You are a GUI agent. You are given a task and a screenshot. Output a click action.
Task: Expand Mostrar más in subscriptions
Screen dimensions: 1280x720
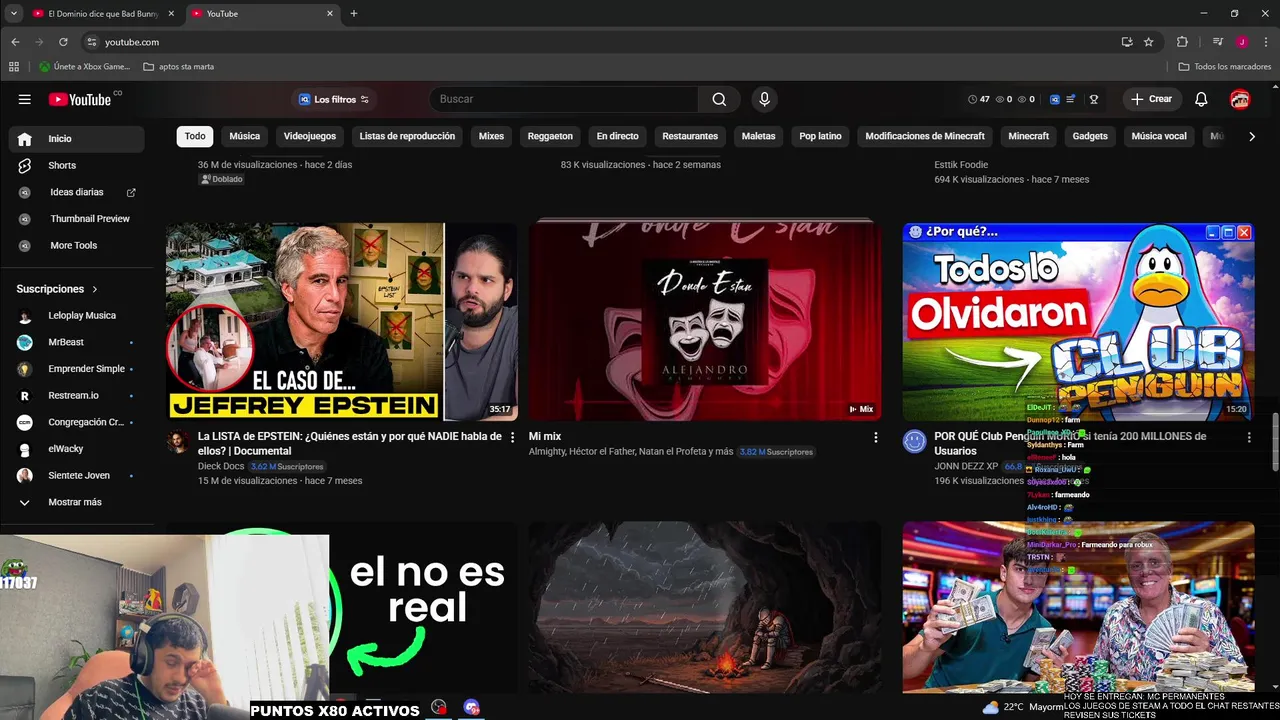(x=76, y=502)
